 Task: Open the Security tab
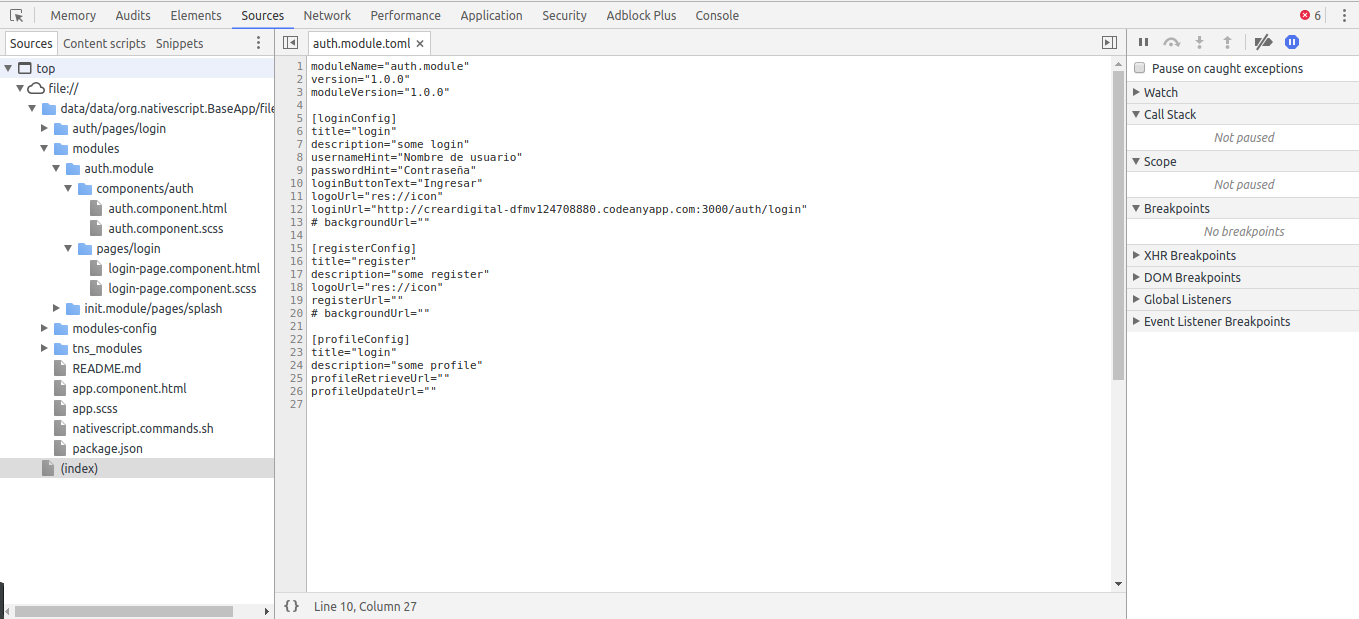pyautogui.click(x=564, y=15)
